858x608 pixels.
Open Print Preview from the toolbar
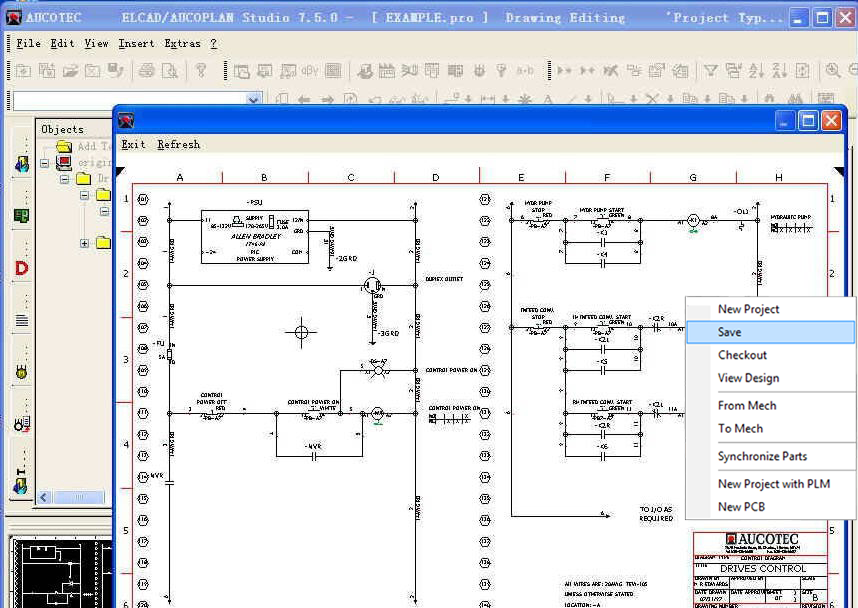(x=168, y=70)
